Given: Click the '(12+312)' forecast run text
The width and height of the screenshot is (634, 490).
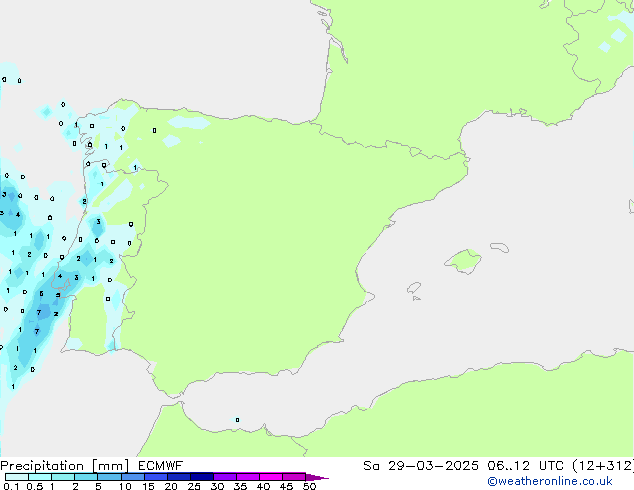Looking at the screenshot, I should 603,466.
